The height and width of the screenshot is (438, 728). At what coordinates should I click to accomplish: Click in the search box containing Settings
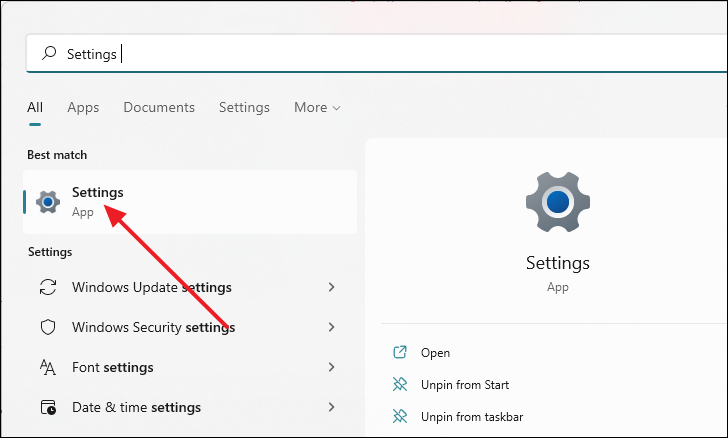[x=377, y=53]
